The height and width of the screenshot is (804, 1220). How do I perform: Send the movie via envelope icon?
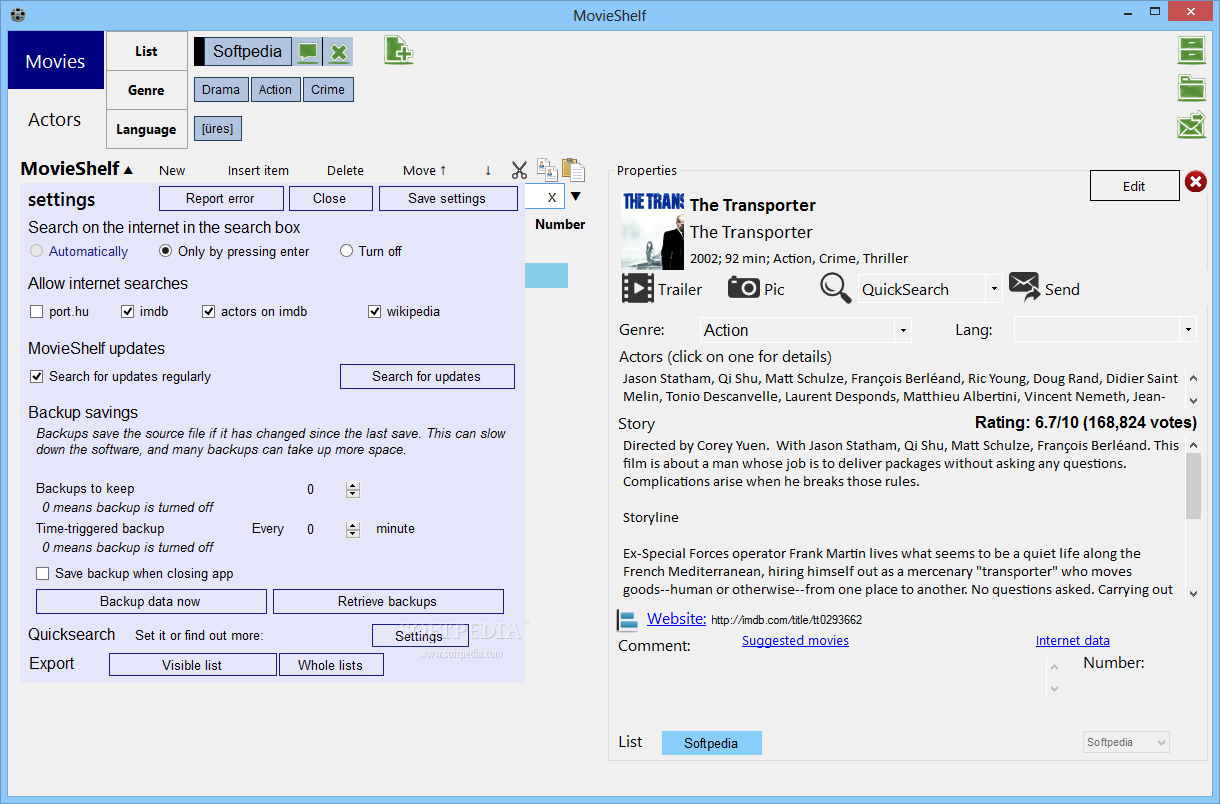pyautogui.click(x=1024, y=287)
